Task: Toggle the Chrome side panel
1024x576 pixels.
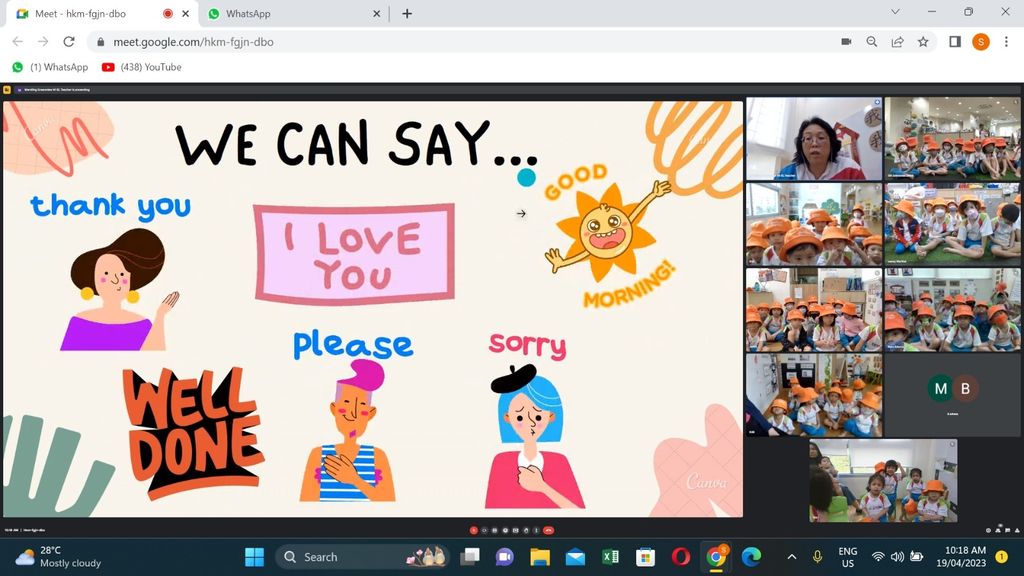Action: tap(955, 42)
